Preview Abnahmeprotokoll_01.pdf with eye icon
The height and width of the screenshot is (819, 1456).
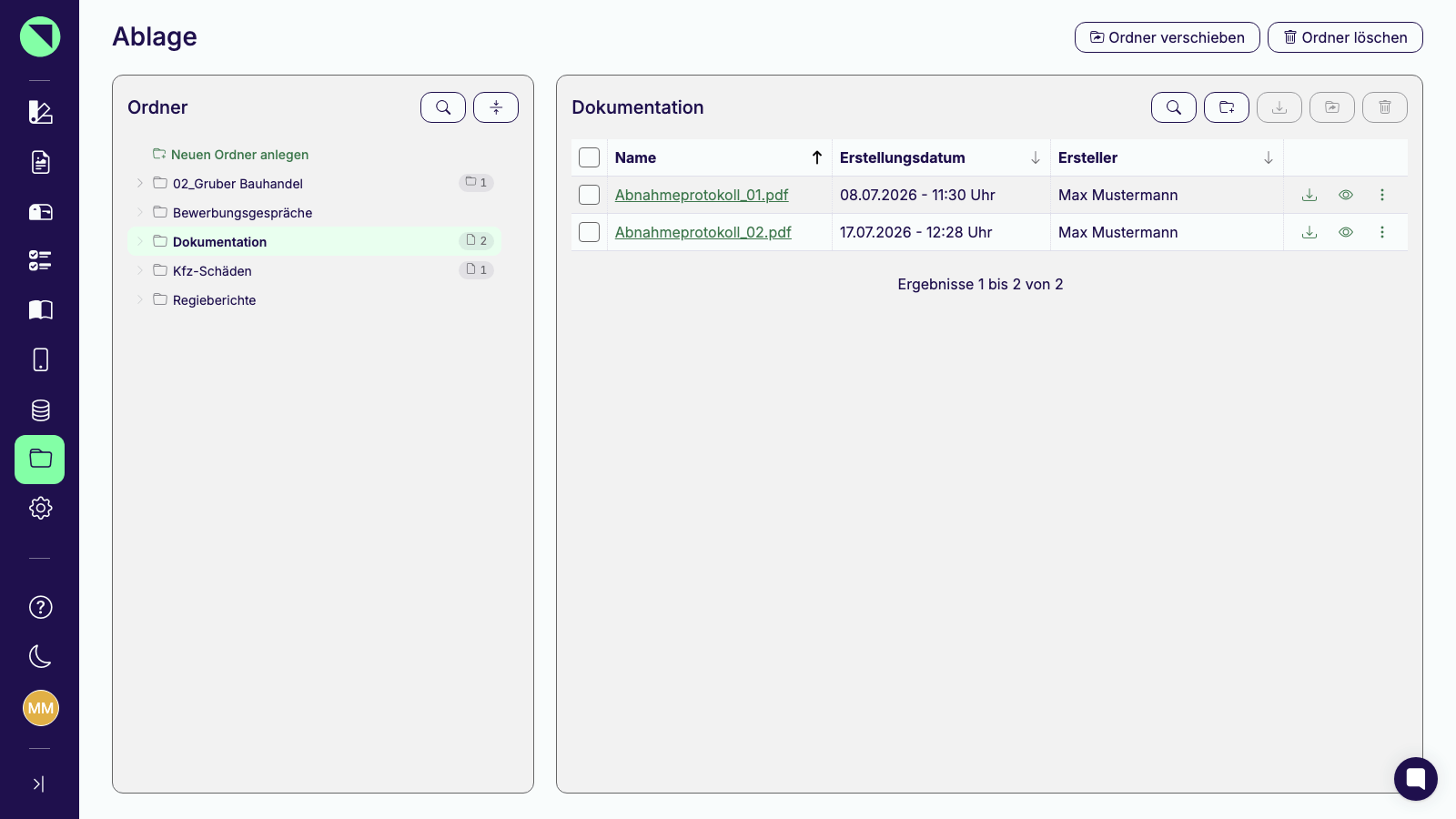(x=1346, y=195)
